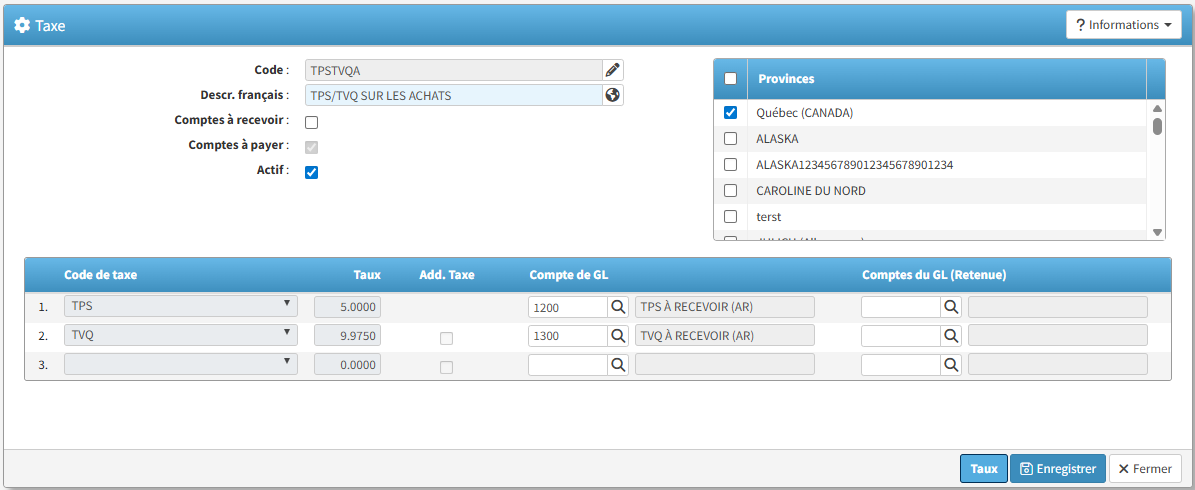Expand the TPS tax code dropdown
This screenshot has width=1195, height=490.
pos(181,306)
